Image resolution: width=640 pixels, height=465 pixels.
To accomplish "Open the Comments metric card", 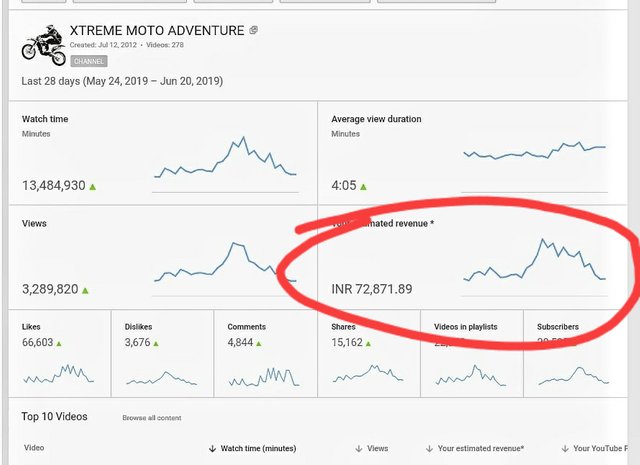I will coord(265,353).
